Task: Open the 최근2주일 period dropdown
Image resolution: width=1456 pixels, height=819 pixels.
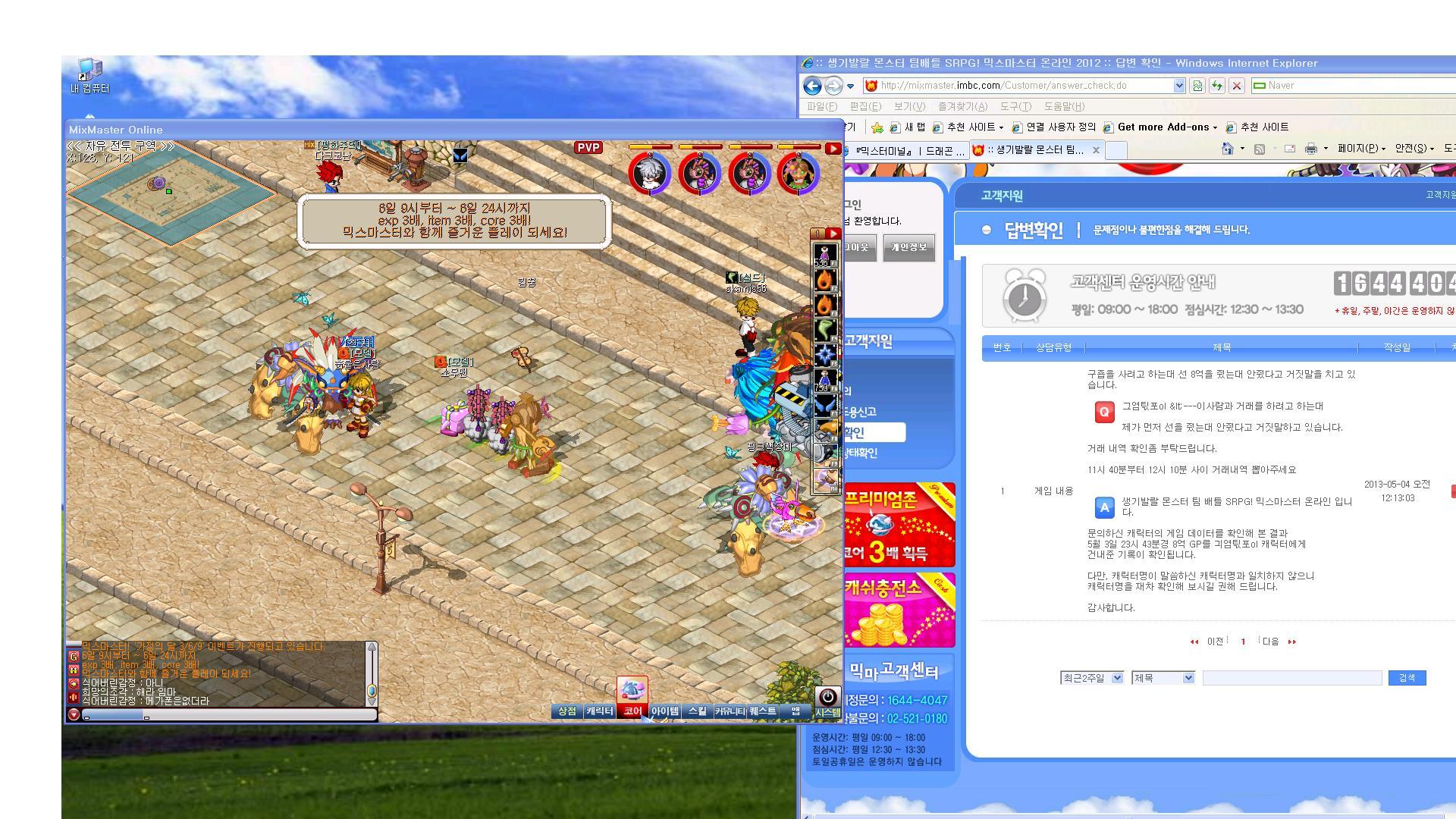Action: click(1091, 678)
